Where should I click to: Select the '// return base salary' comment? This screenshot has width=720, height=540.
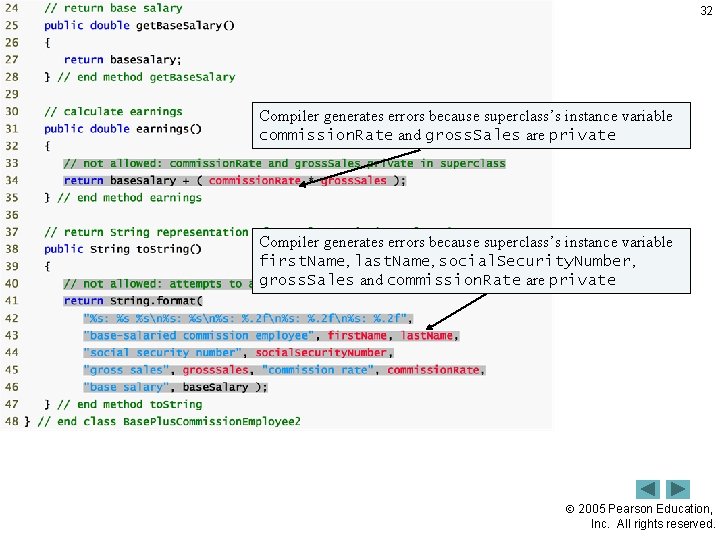coord(113,8)
